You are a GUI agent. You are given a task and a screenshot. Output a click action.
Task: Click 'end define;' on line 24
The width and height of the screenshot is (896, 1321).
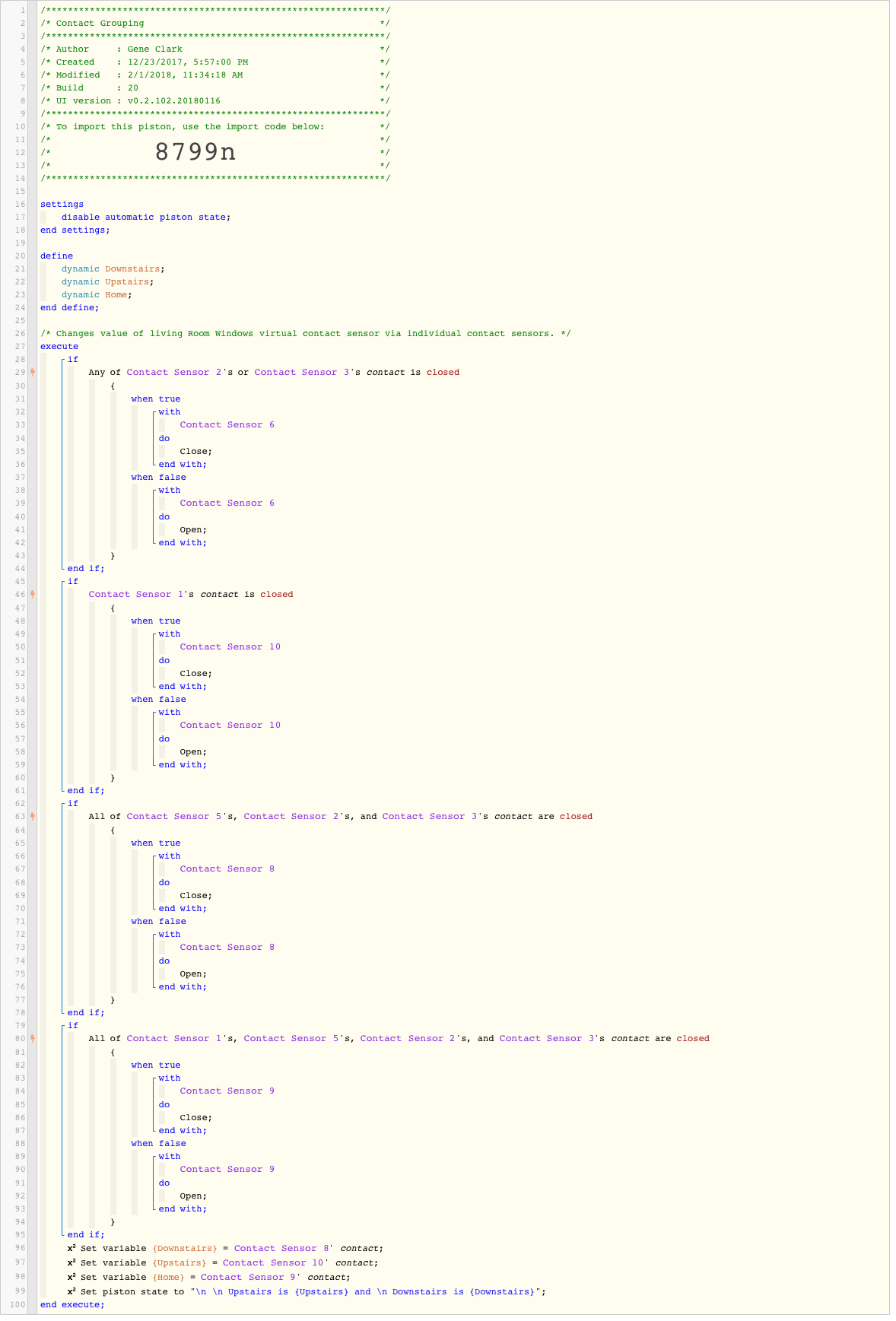[x=70, y=308]
